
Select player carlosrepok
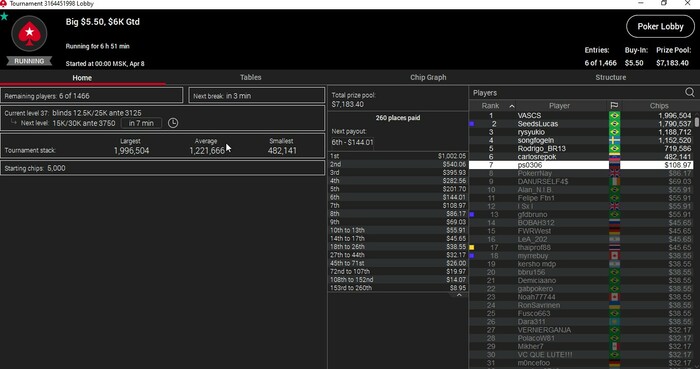pyautogui.click(x=582, y=157)
